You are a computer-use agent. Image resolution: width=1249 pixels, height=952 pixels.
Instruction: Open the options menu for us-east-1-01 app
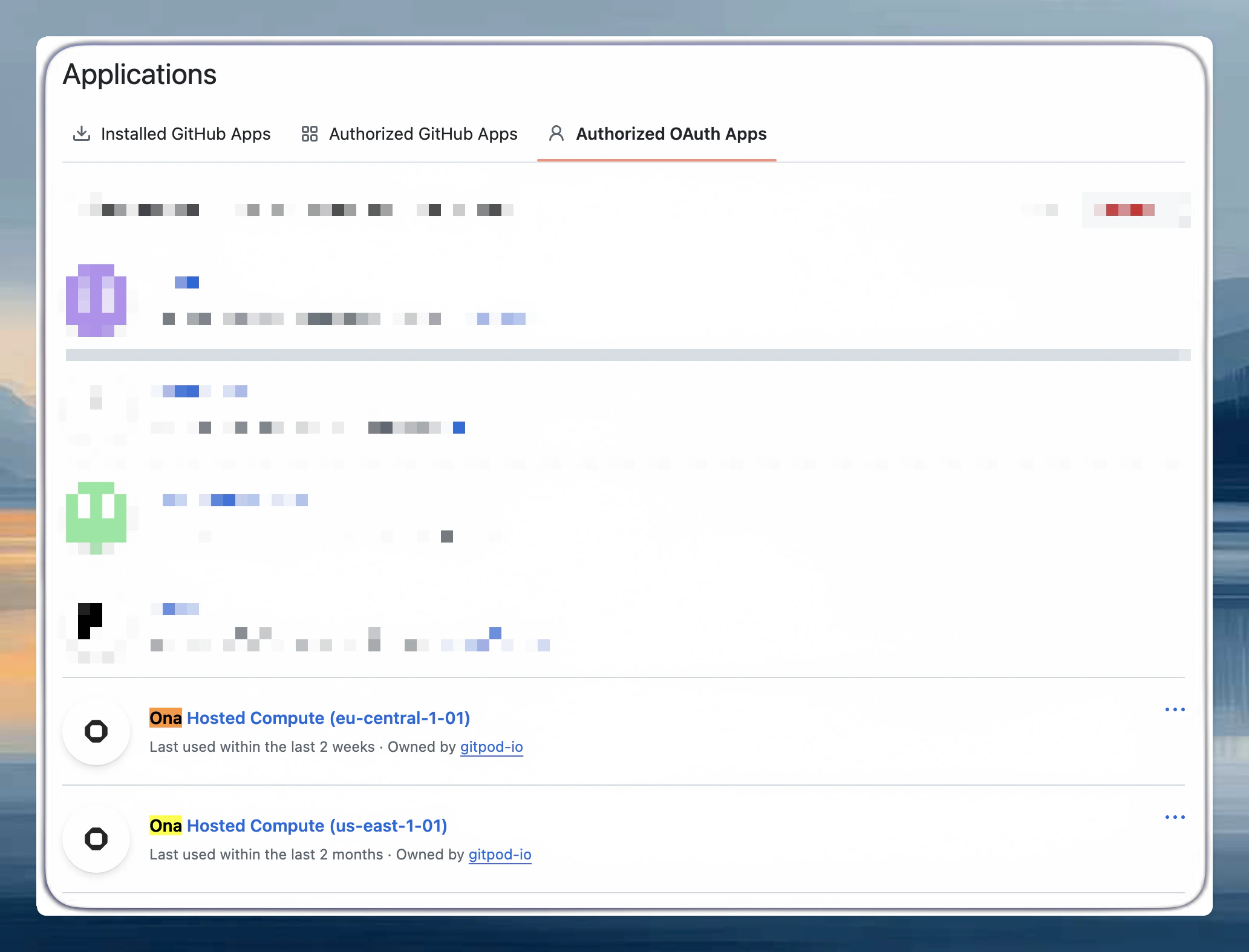pos(1174,817)
